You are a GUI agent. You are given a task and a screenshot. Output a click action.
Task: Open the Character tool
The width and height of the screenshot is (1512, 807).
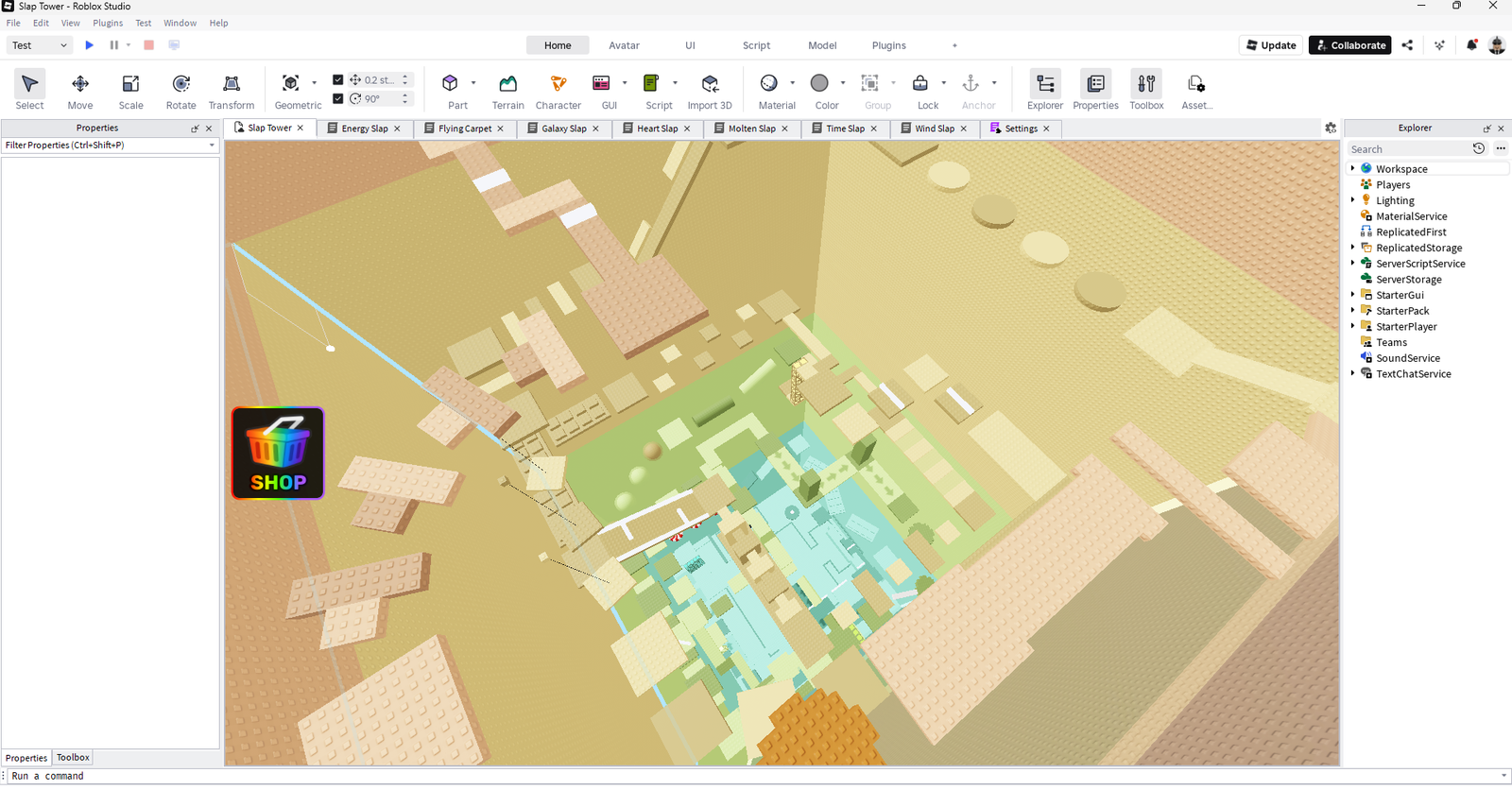558,91
